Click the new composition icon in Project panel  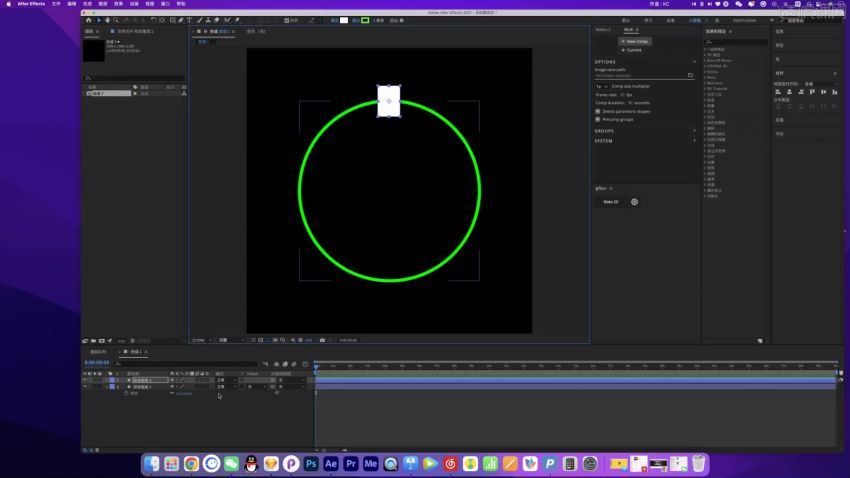101,341
